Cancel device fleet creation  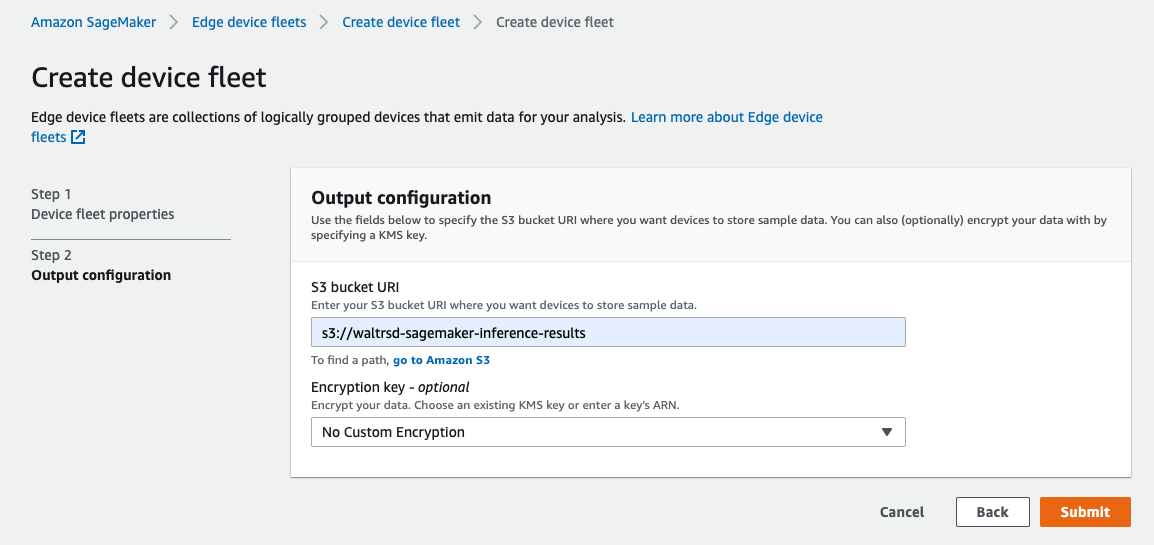point(902,512)
